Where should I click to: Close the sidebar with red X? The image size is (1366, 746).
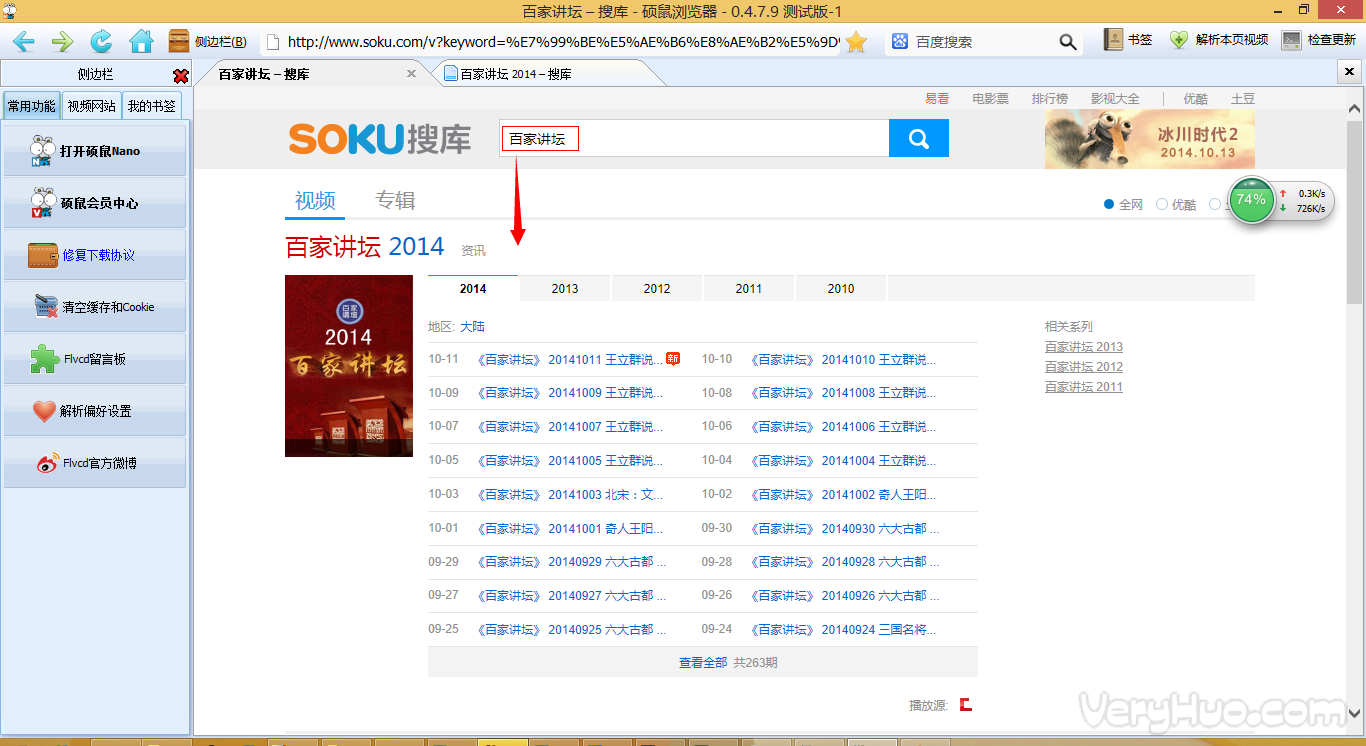pos(180,76)
